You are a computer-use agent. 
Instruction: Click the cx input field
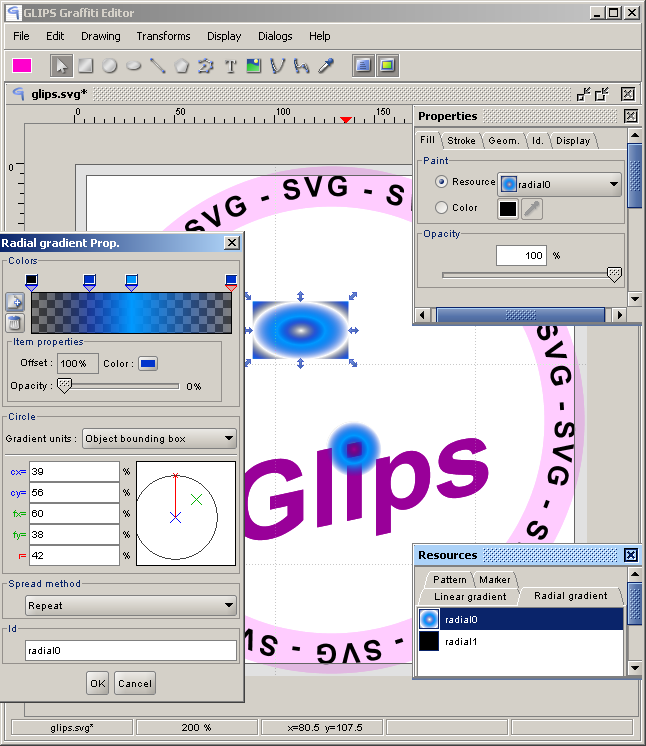(x=74, y=471)
